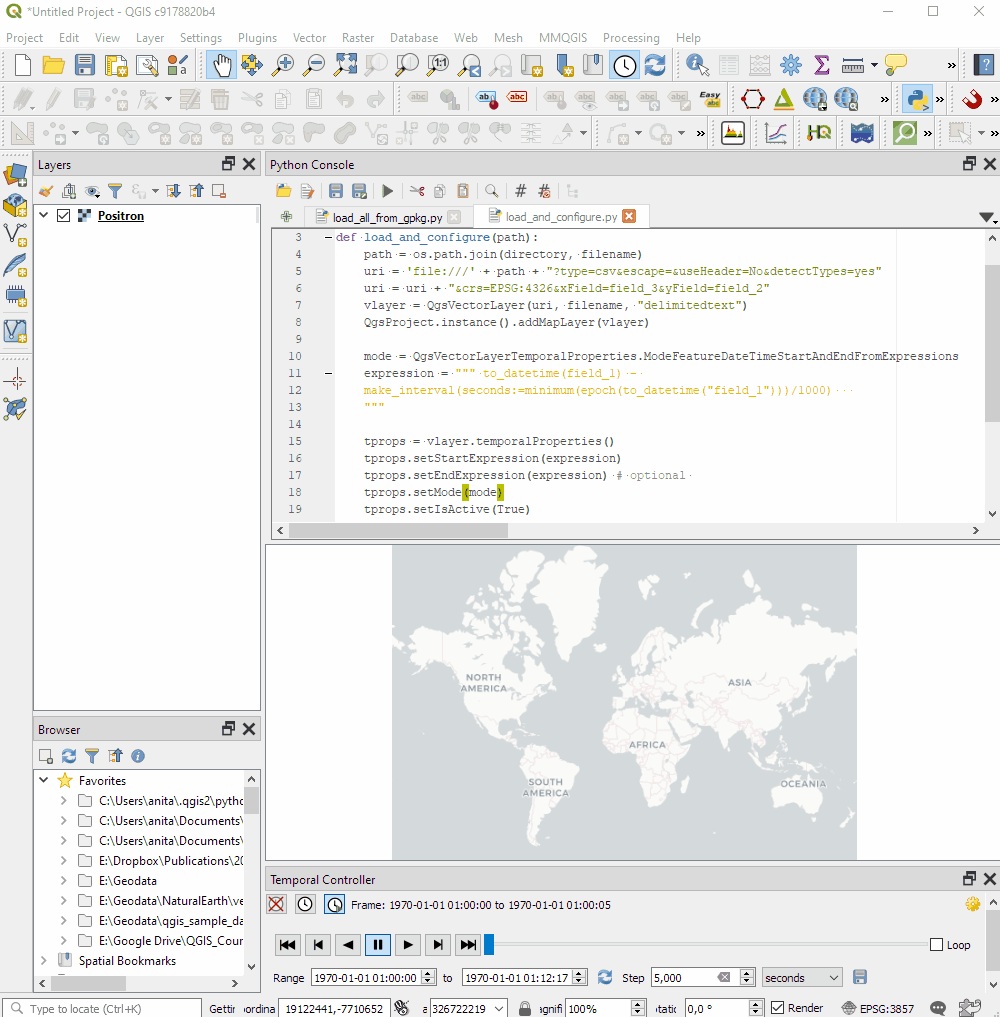Select the Identify Features tool

(697, 66)
